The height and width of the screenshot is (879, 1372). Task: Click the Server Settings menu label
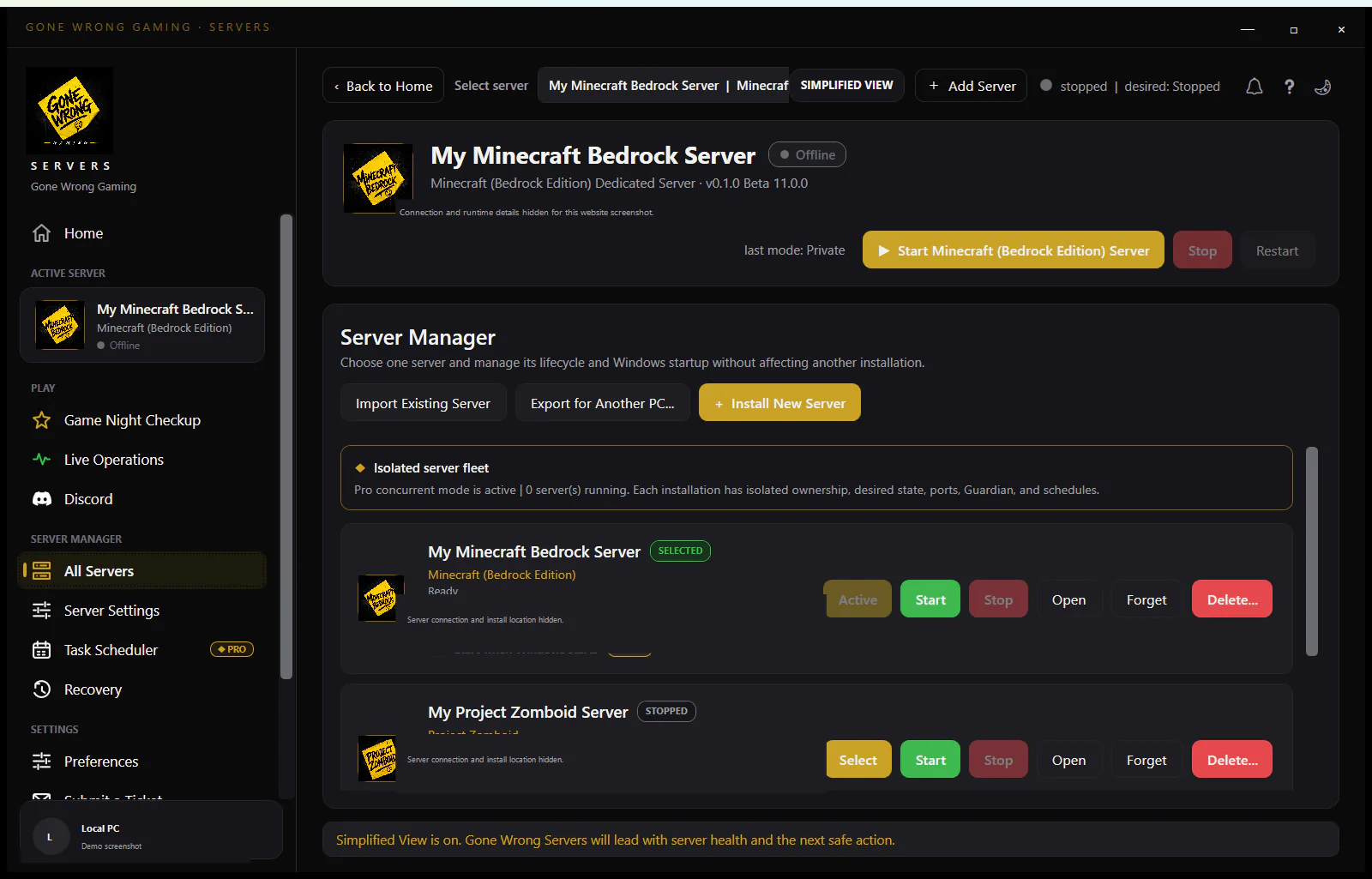tap(111, 611)
